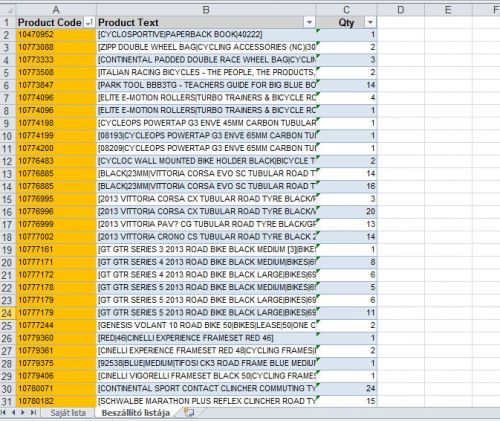Click the next-sheet navigation arrow
500x421 pixels.
click(23, 413)
